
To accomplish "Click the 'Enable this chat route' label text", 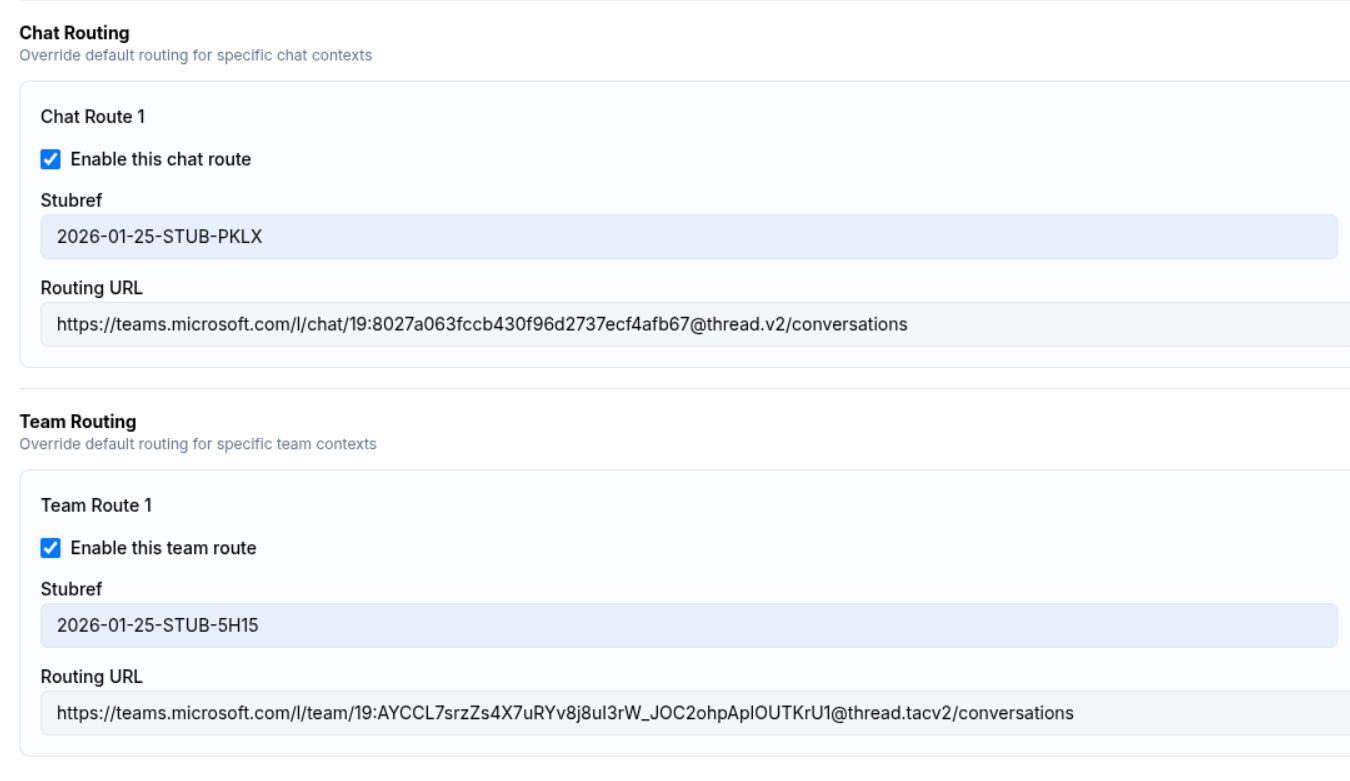I will pyautogui.click(x=160, y=159).
